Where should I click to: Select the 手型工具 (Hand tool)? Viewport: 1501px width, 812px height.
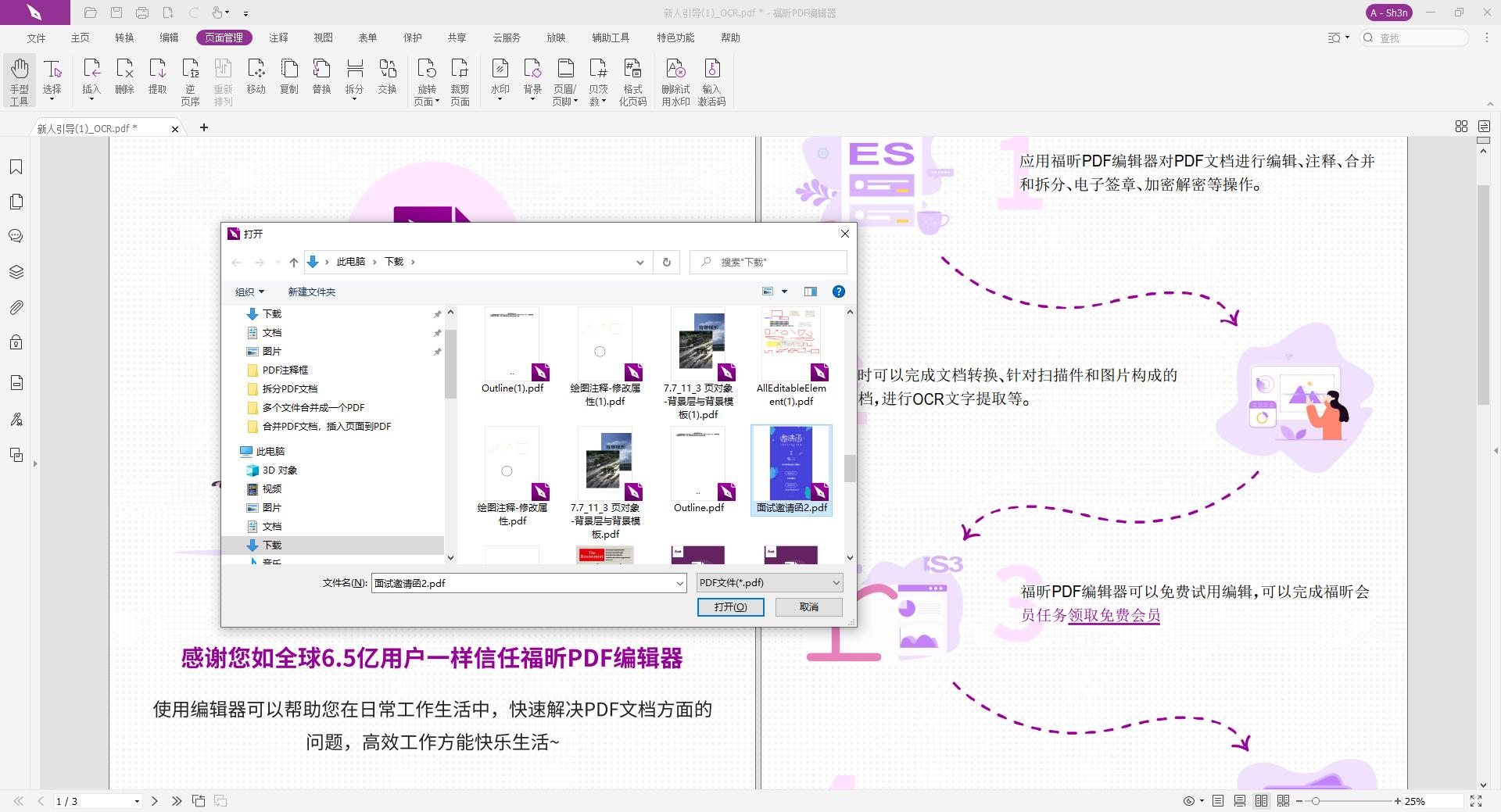[x=20, y=78]
